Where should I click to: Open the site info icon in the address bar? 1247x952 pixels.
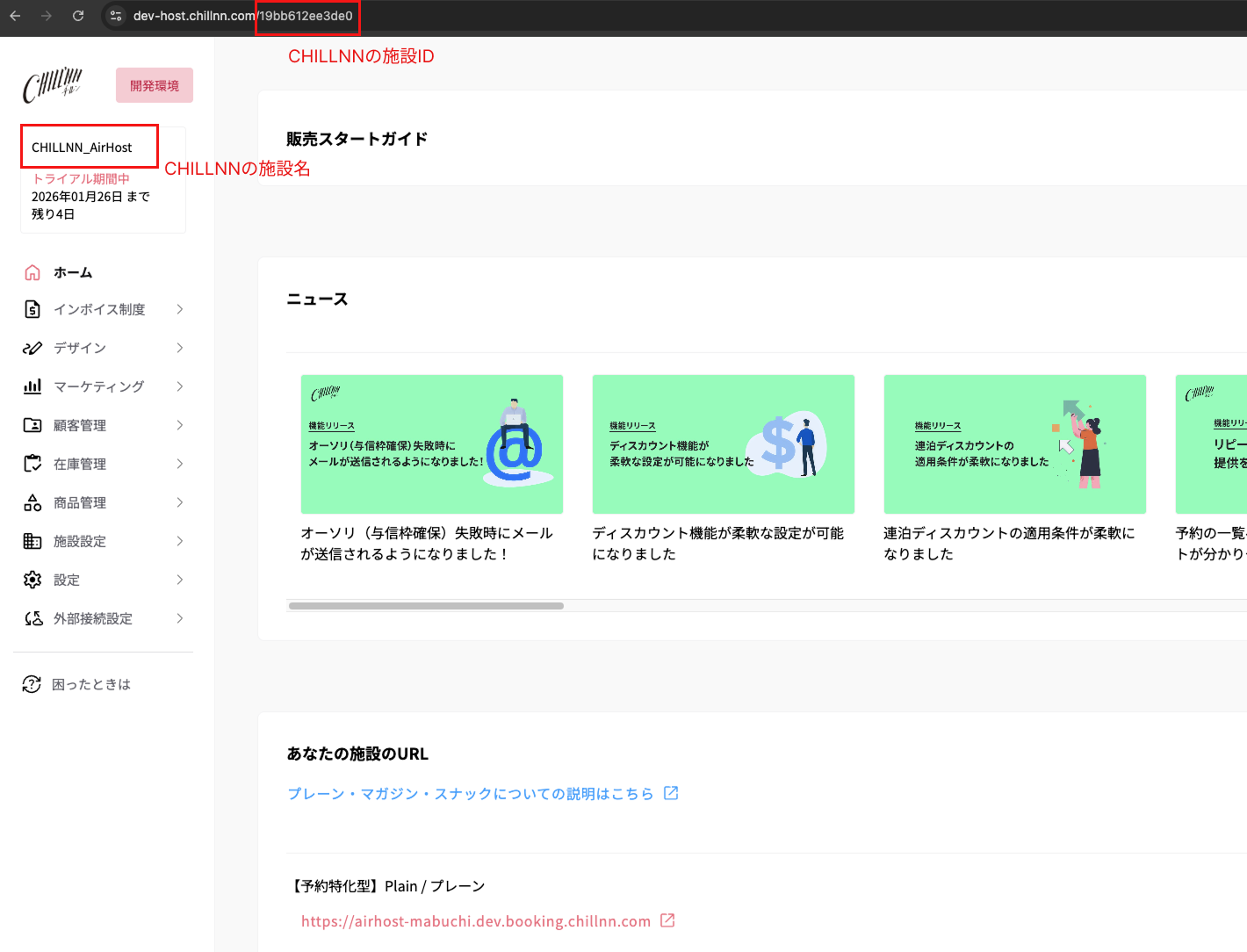(x=116, y=16)
